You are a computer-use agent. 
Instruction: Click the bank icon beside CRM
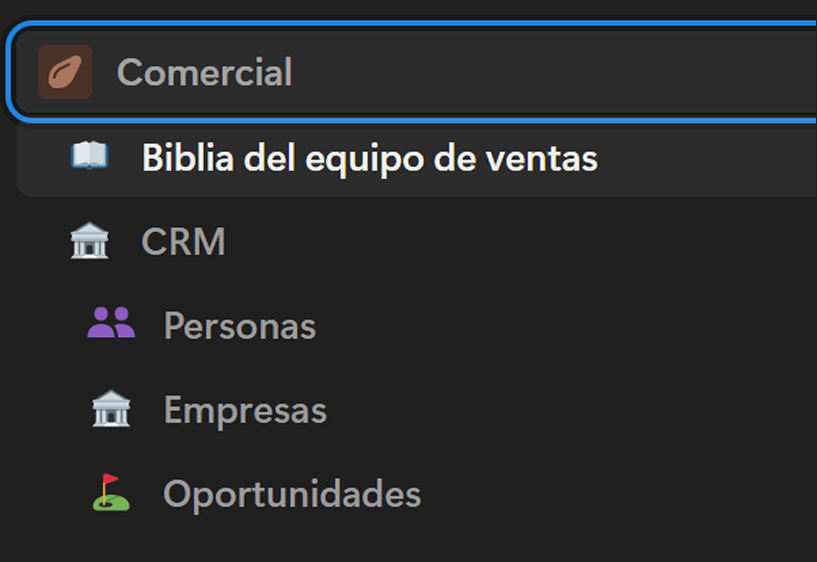pos(89,242)
